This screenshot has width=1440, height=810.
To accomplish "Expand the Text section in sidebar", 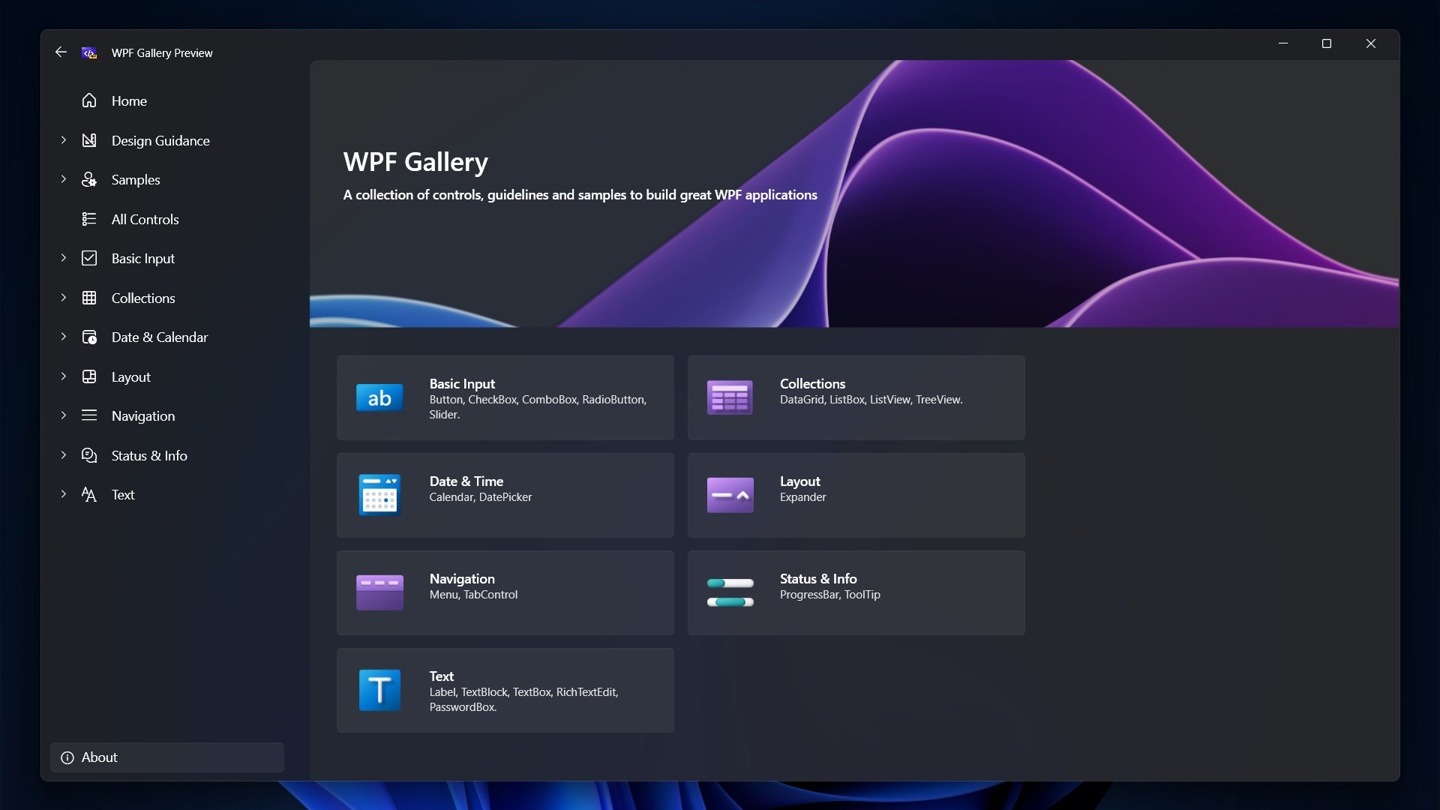I will (63, 494).
